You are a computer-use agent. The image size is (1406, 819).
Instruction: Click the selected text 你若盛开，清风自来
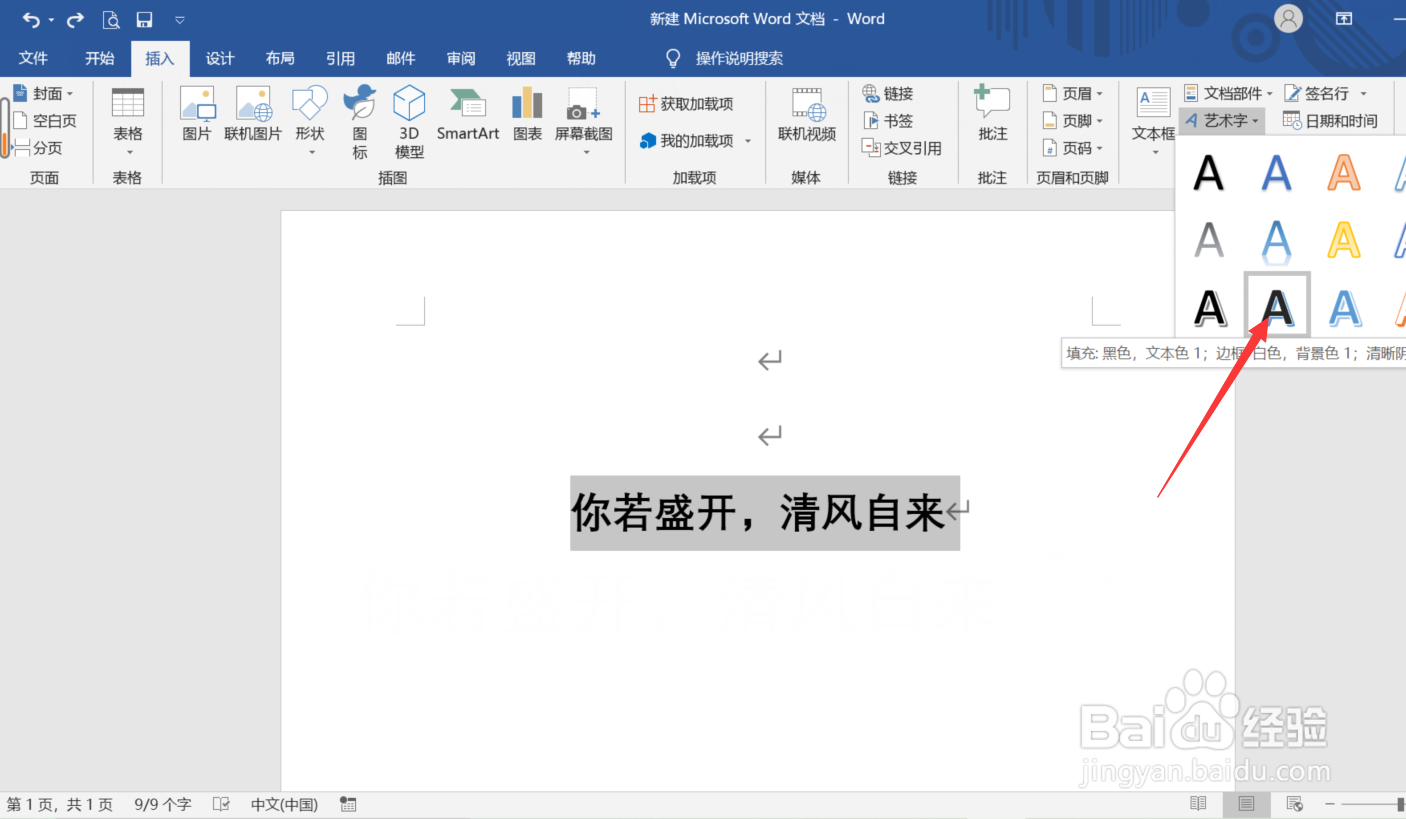point(758,513)
